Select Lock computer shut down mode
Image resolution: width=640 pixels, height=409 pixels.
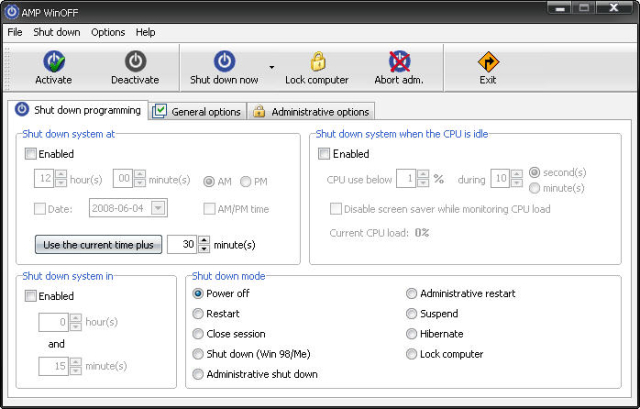coord(411,354)
